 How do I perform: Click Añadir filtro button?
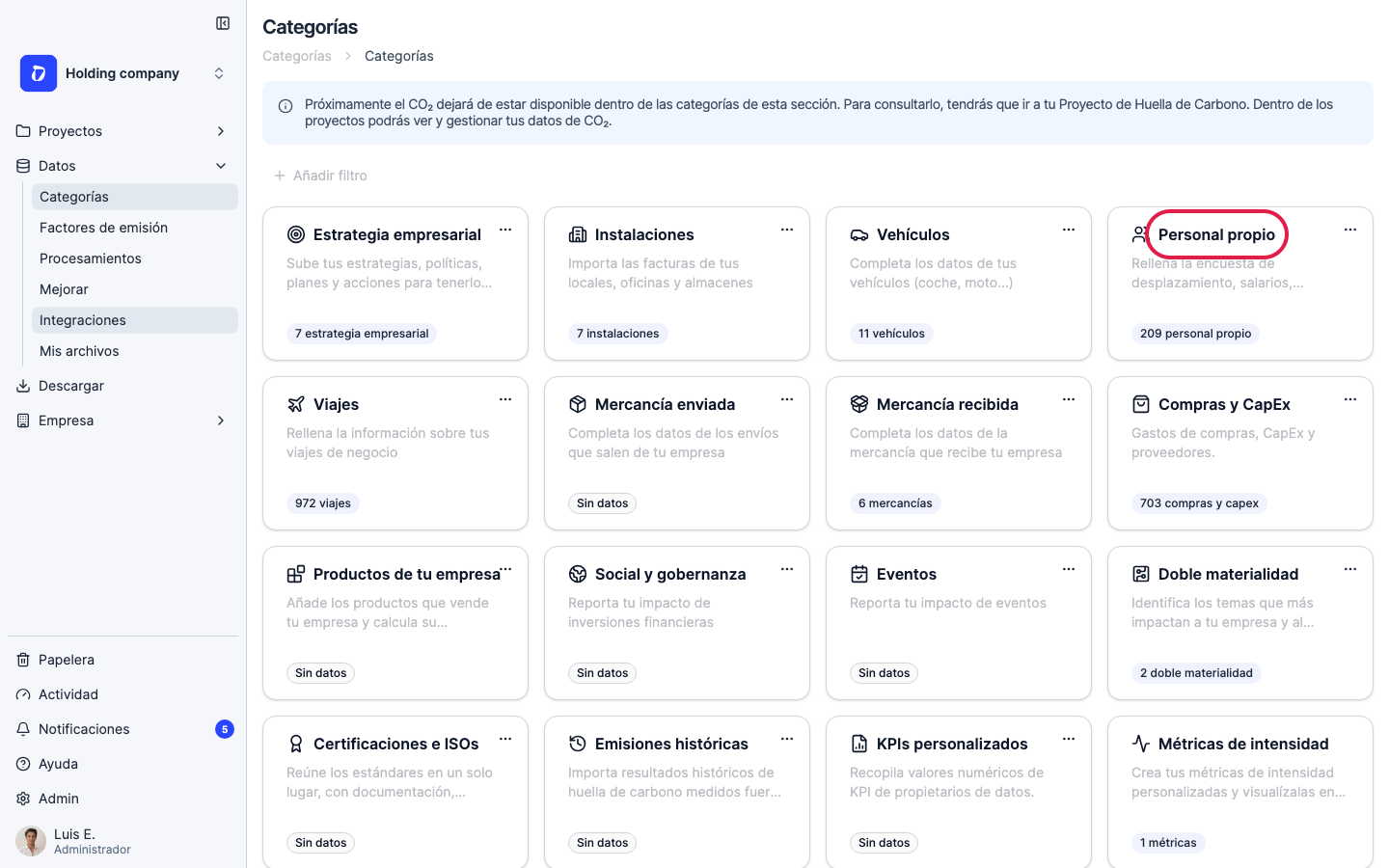click(x=320, y=176)
